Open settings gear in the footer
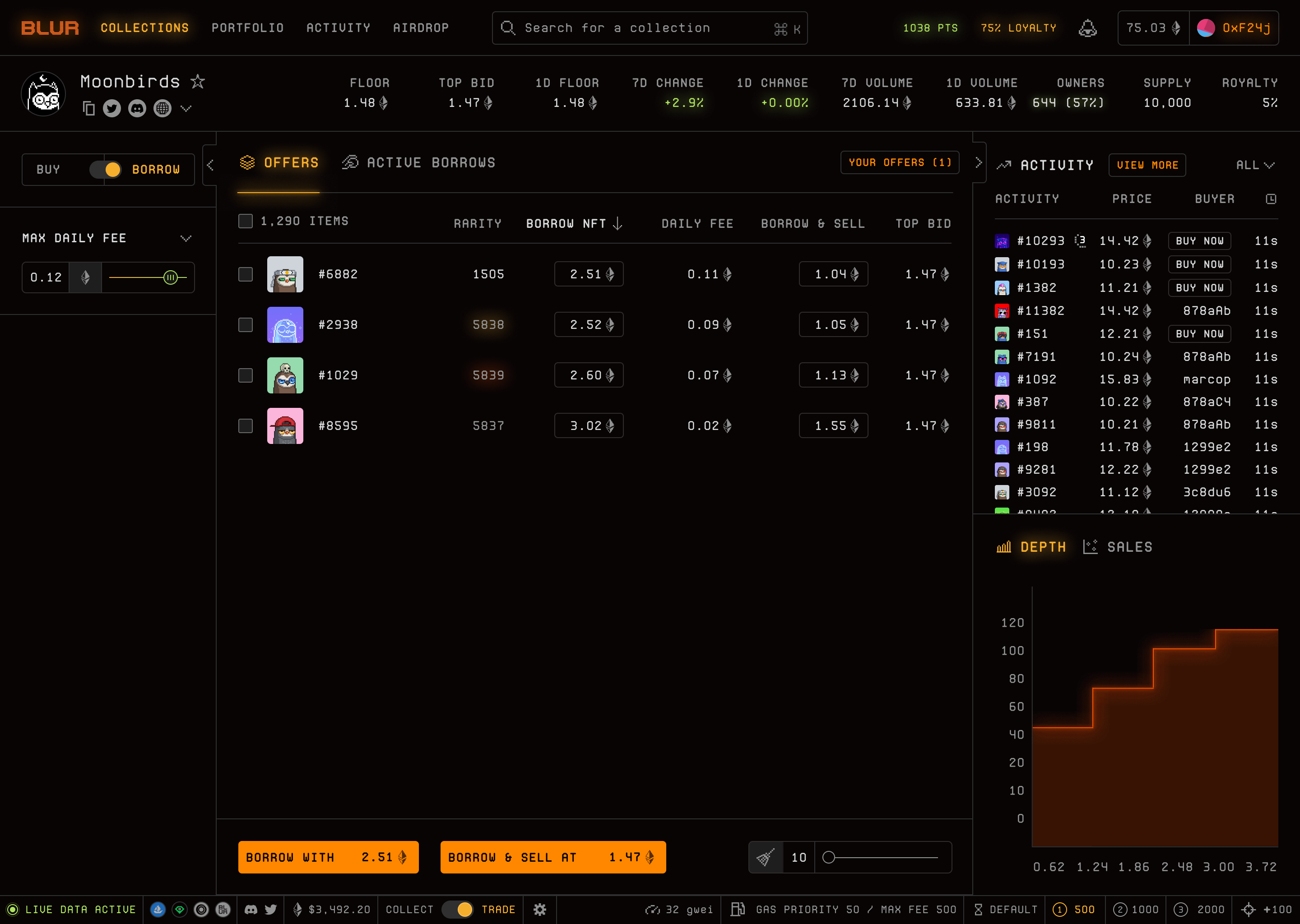Screen dimensions: 1300x924 click(x=539, y=909)
